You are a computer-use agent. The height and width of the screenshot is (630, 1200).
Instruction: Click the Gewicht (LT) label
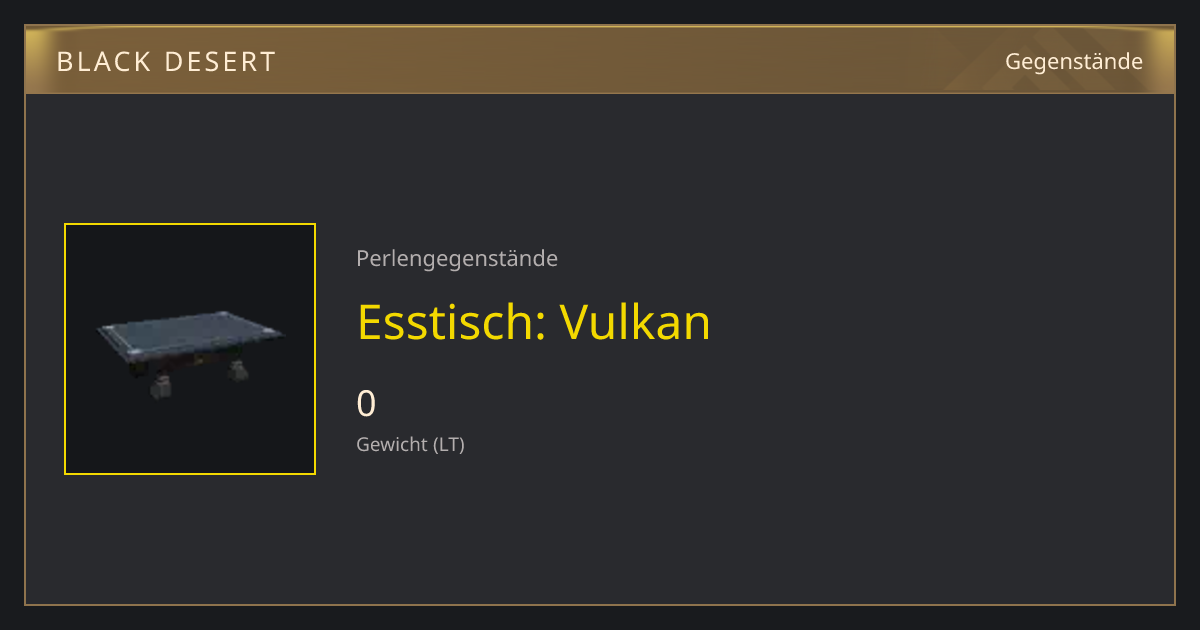pos(410,445)
